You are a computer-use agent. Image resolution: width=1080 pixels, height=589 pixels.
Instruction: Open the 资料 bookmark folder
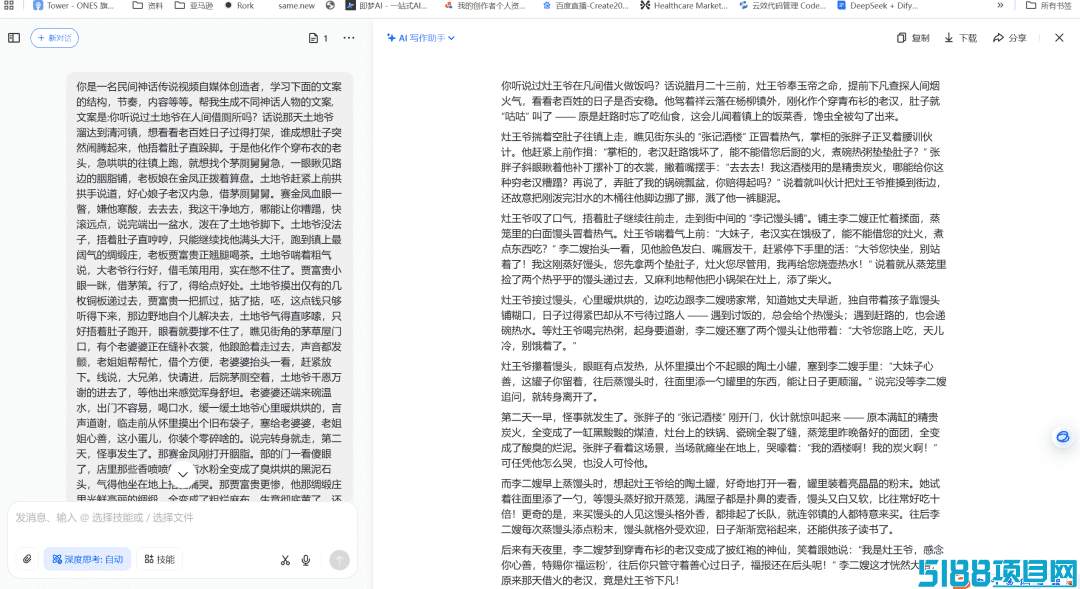tap(148, 6)
